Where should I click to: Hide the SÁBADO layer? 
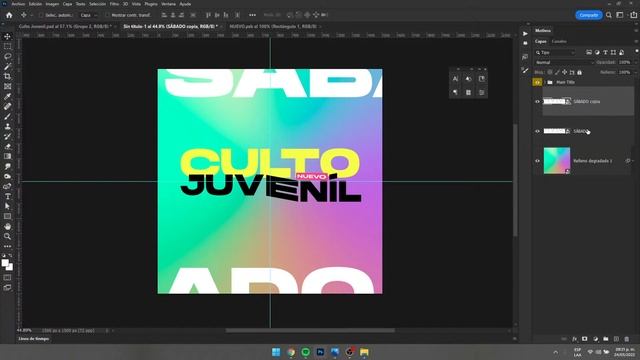537,131
